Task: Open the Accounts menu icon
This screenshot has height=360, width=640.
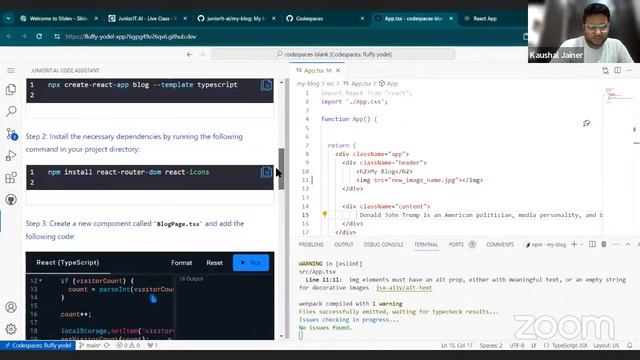Action: point(11,307)
